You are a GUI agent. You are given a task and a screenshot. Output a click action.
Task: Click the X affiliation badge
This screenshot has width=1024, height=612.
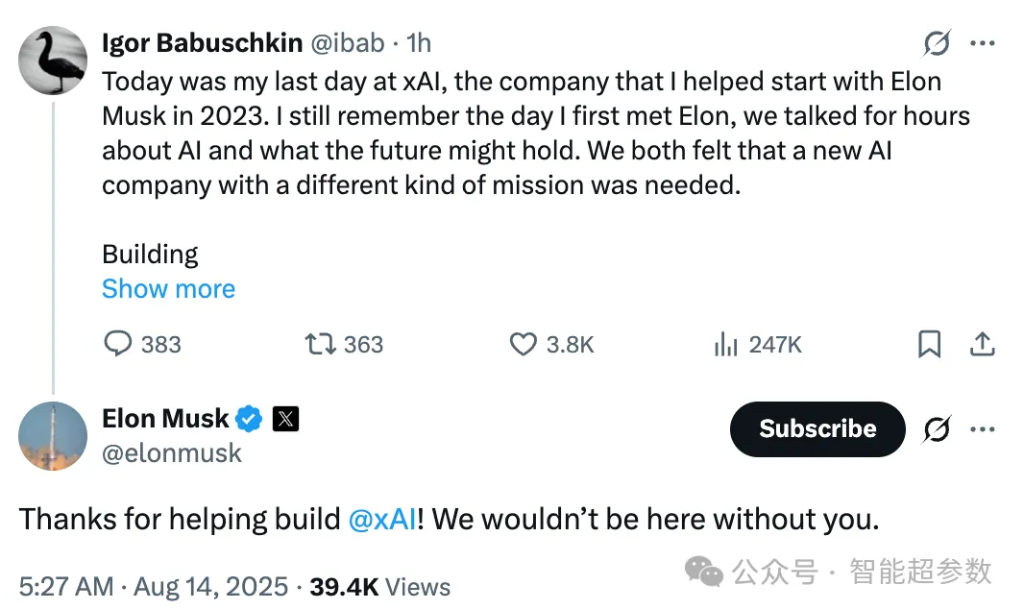[x=285, y=419]
